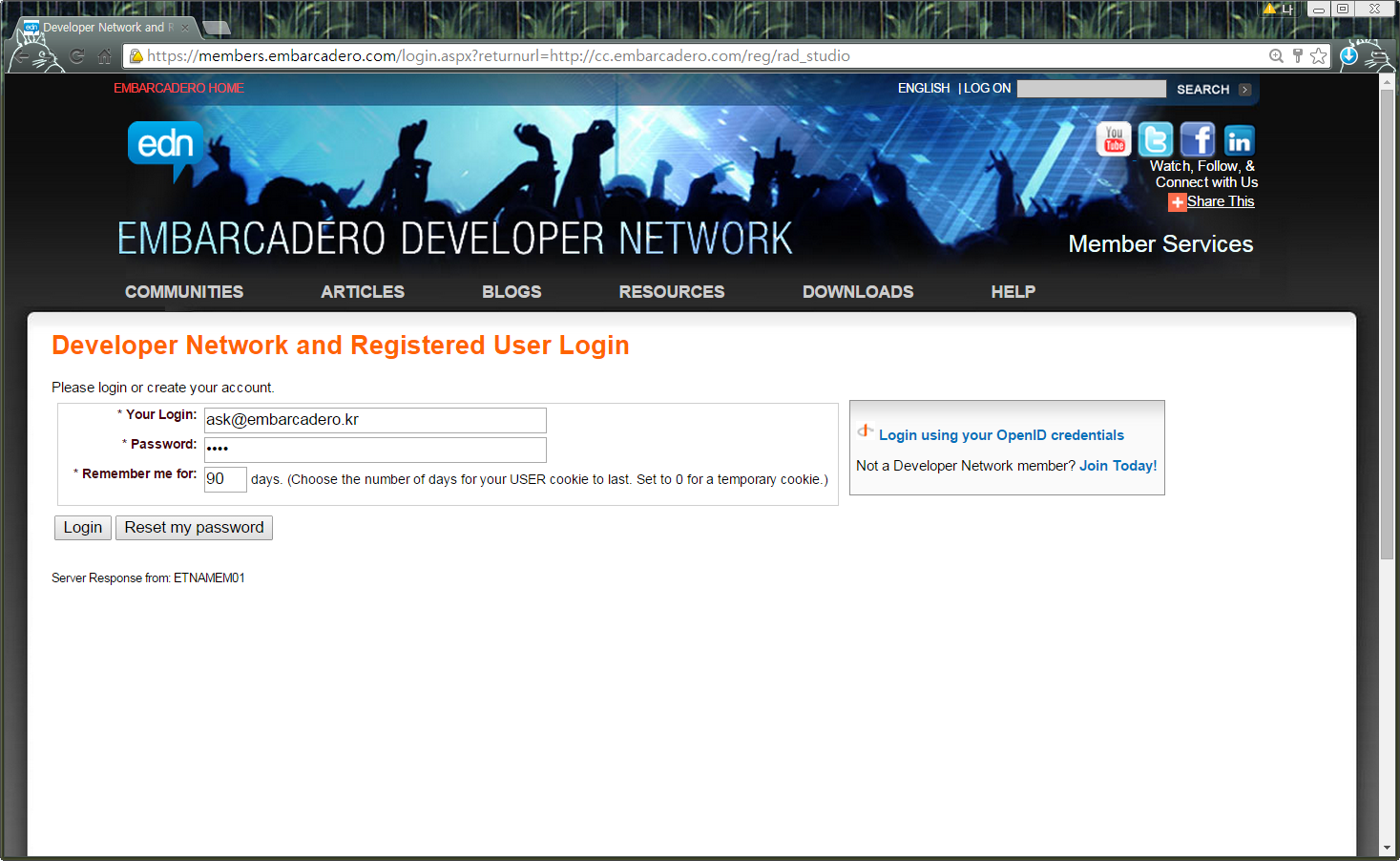Focus the Password field
This screenshot has width=1400, height=861.
(x=375, y=450)
